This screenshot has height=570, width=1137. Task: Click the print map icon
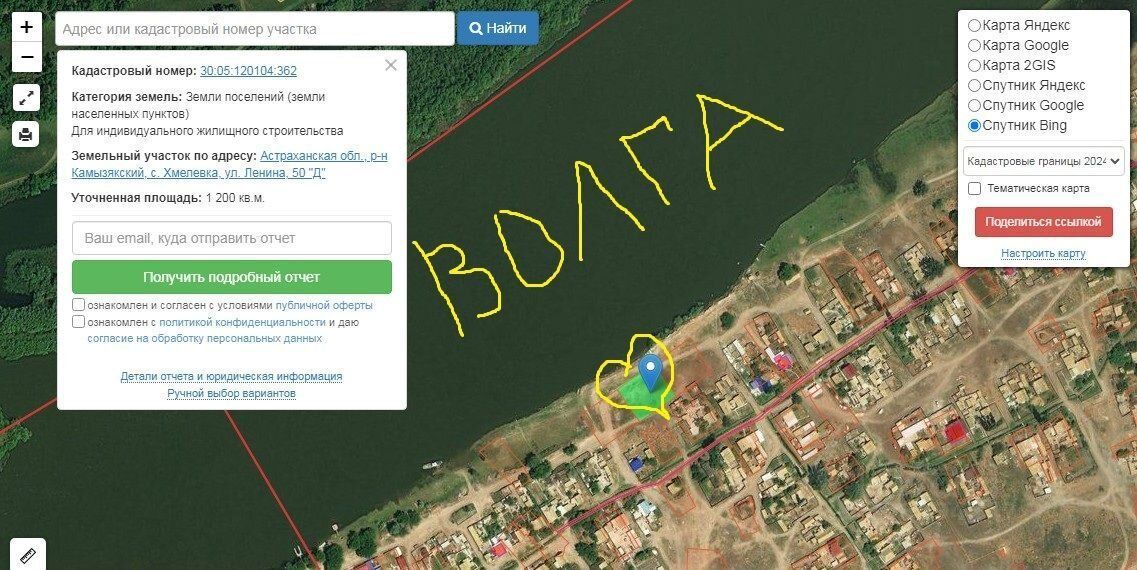click(26, 134)
